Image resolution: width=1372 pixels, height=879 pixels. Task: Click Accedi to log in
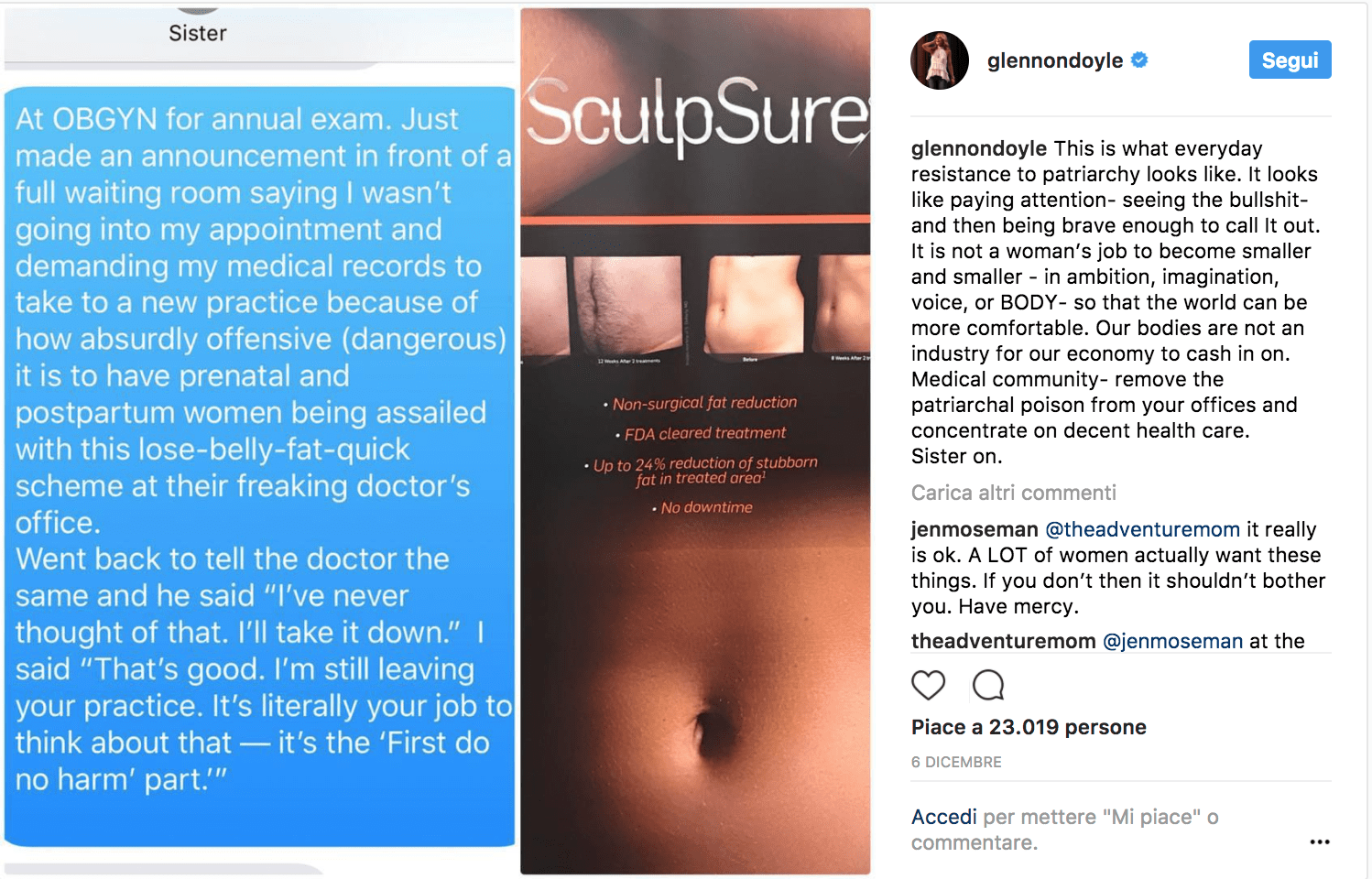pos(943,817)
